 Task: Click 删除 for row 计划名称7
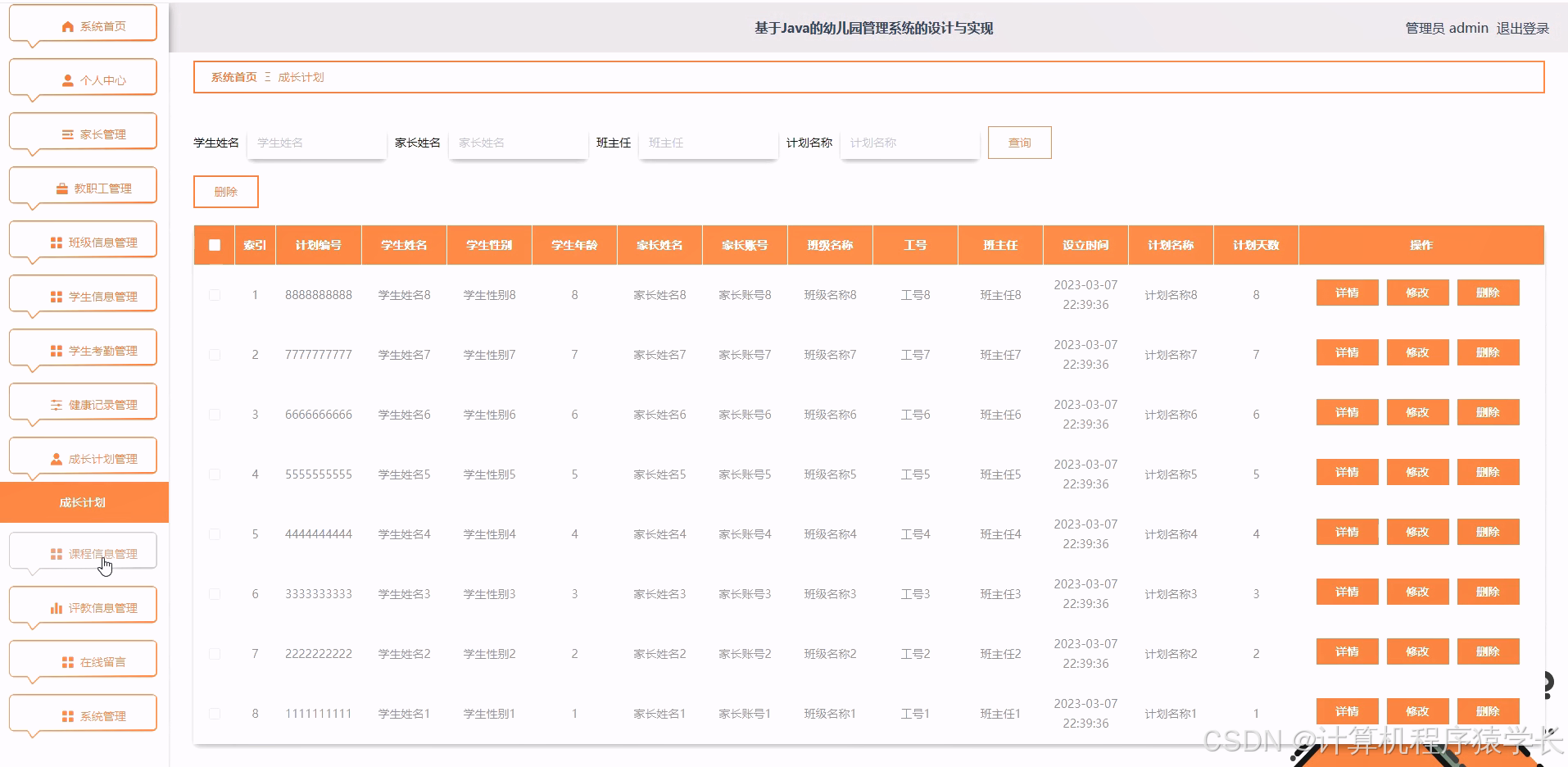1488,352
